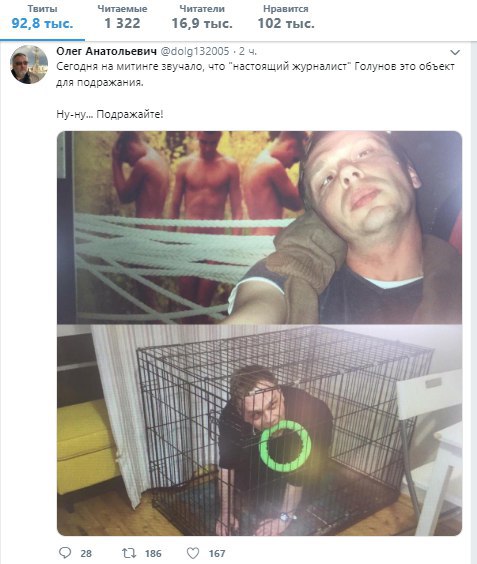Click the reply count 28
Screen dimensions: 477x564
pos(86,553)
